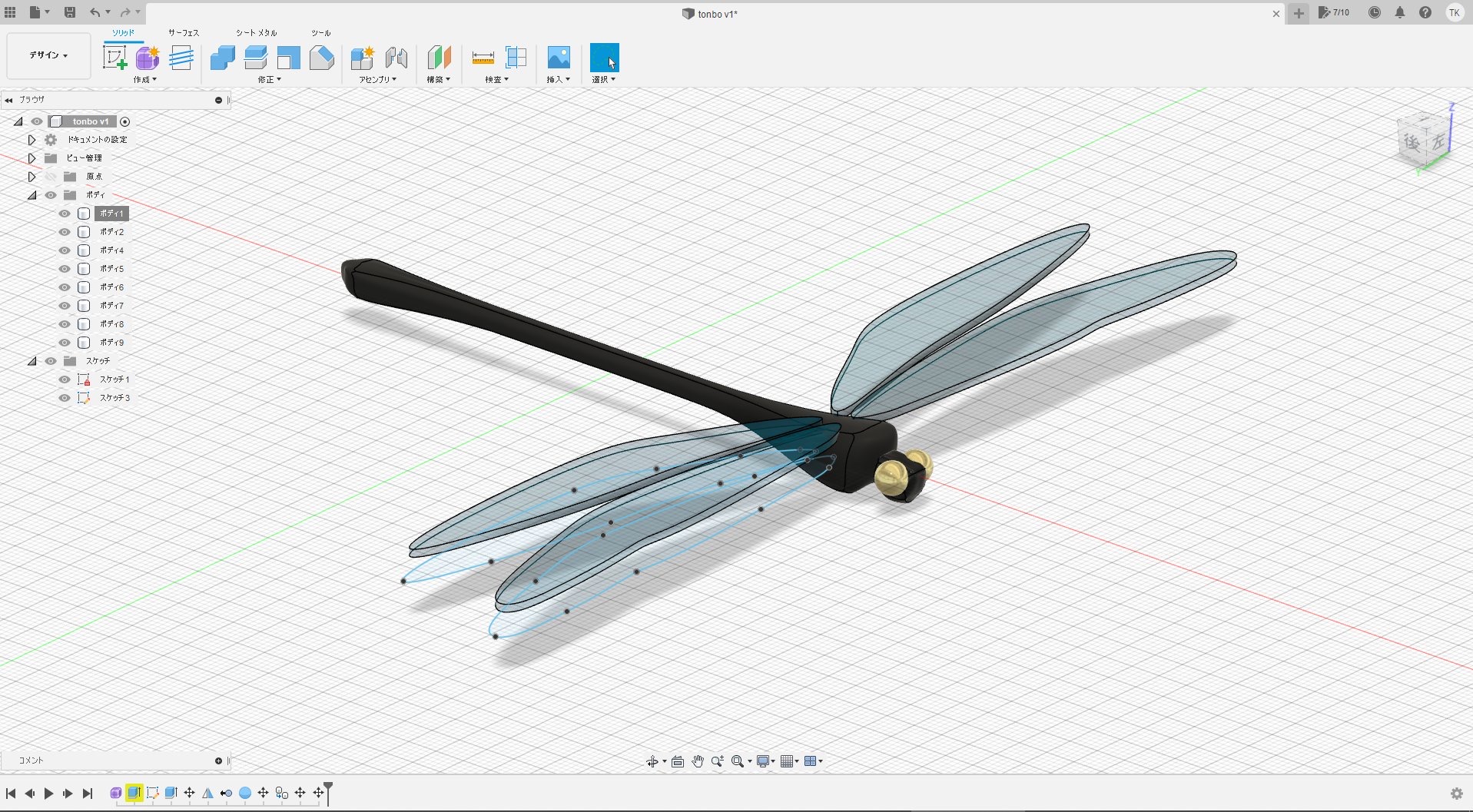Jump to the timeline beginning
The image size is (1473, 812).
[x=11, y=794]
